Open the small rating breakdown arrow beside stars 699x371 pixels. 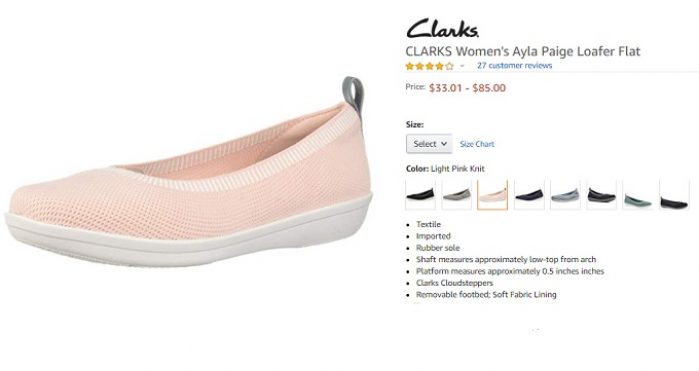tap(462, 66)
